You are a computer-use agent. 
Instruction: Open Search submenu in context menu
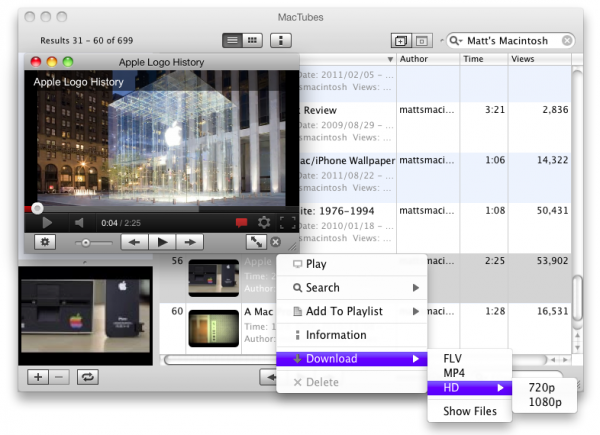point(351,288)
